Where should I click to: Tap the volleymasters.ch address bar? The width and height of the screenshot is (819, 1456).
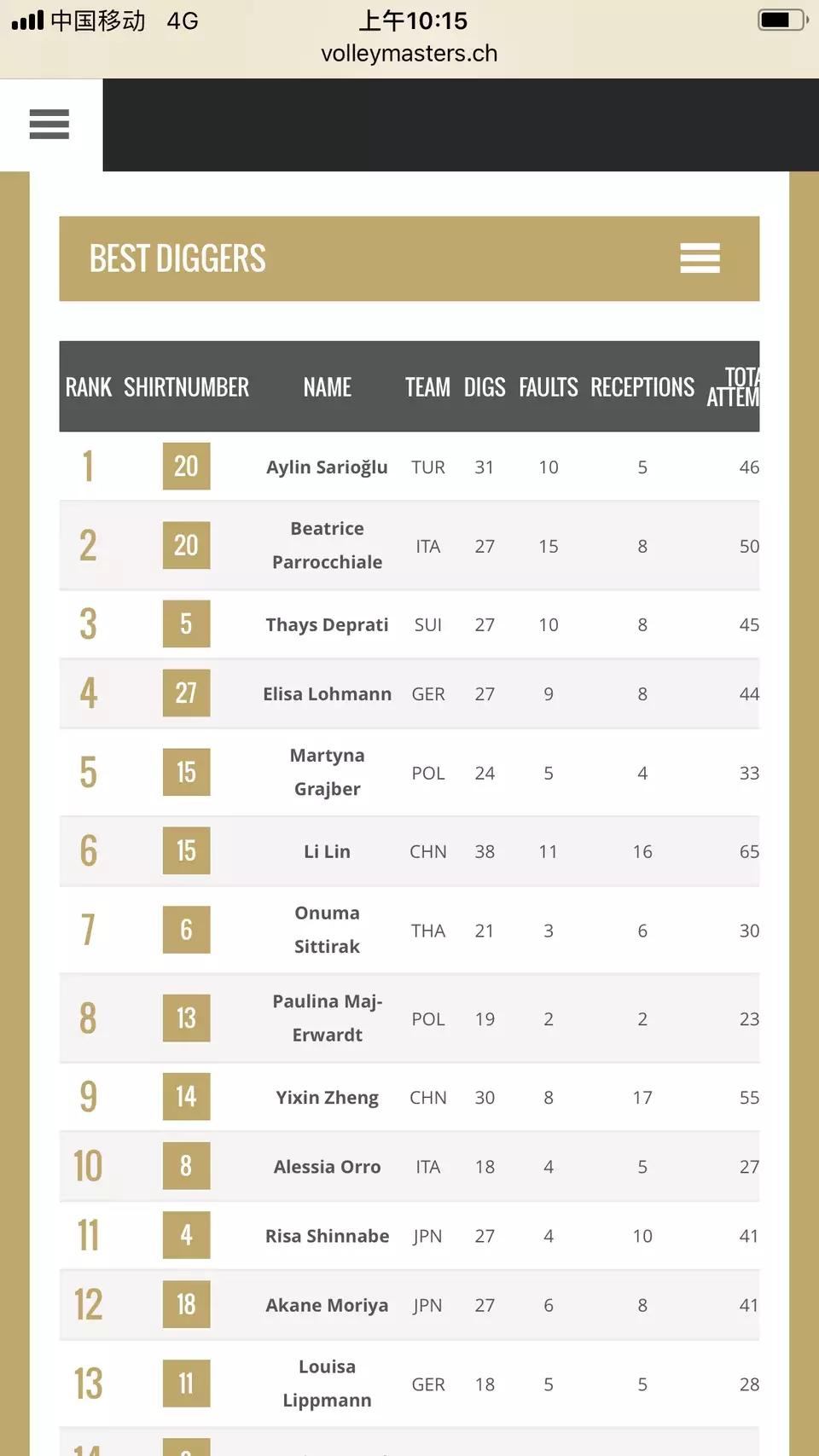[x=409, y=54]
